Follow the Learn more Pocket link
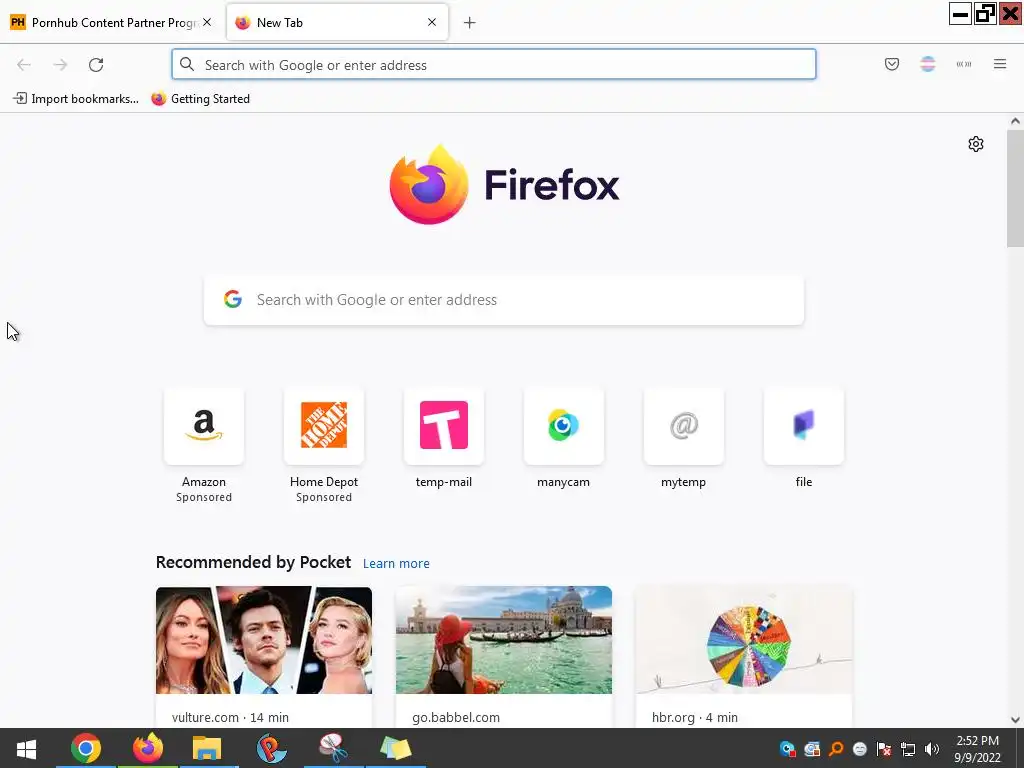The width and height of the screenshot is (1024, 768). 396,563
